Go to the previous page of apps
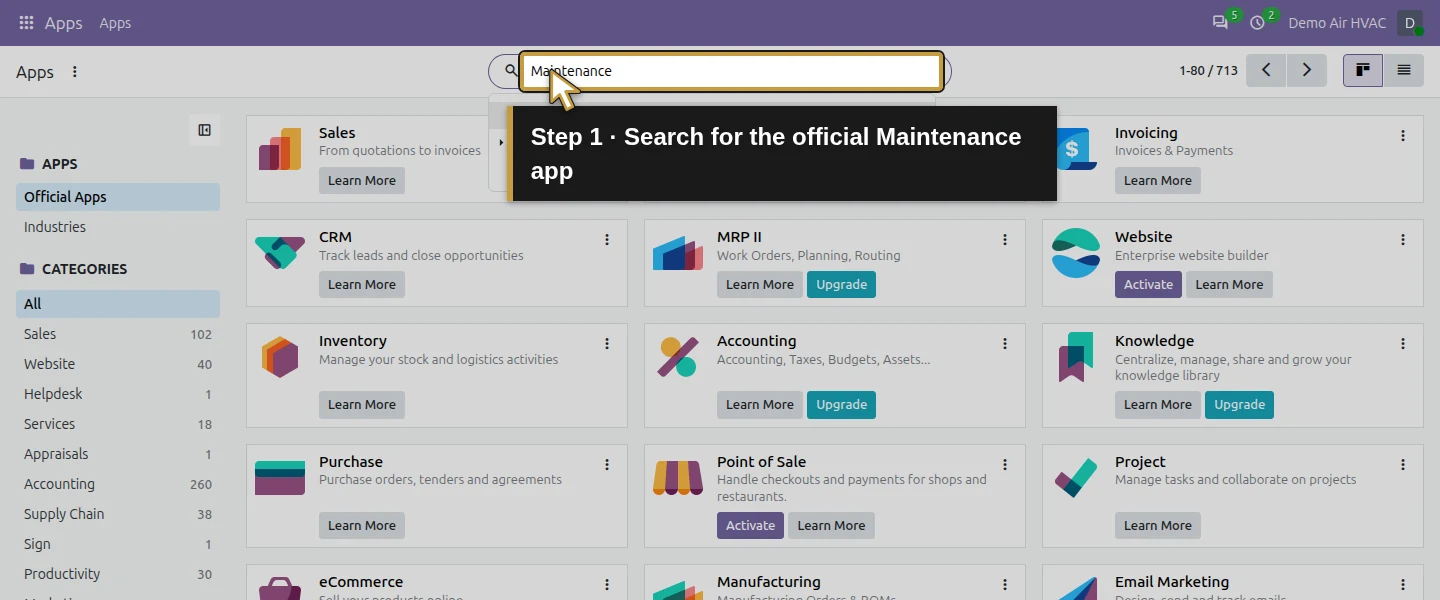The height and width of the screenshot is (600, 1440). pyautogui.click(x=1266, y=70)
